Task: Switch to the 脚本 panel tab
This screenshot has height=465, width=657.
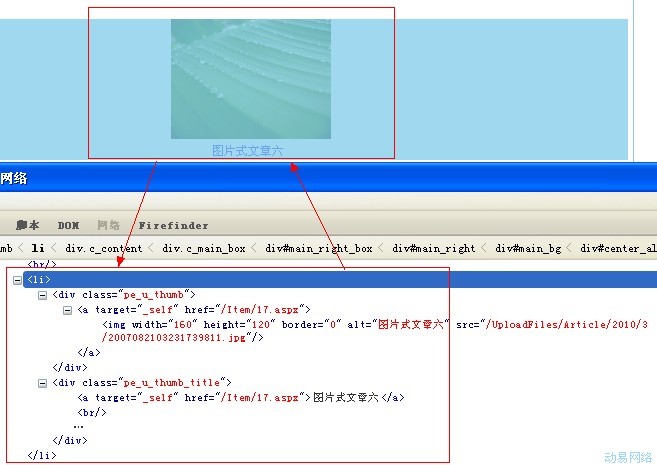Action: [x=28, y=226]
